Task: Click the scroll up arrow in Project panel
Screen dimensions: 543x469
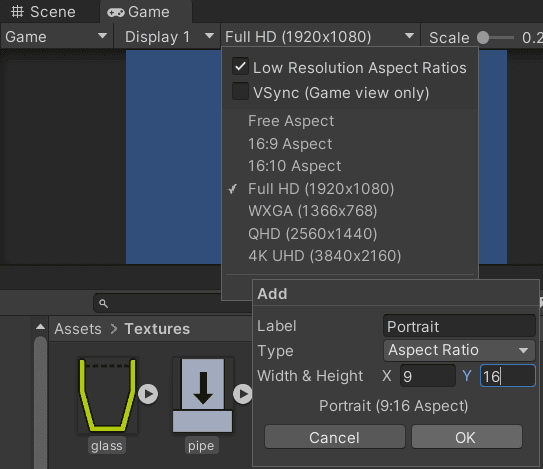Action: pyautogui.click(x=41, y=327)
